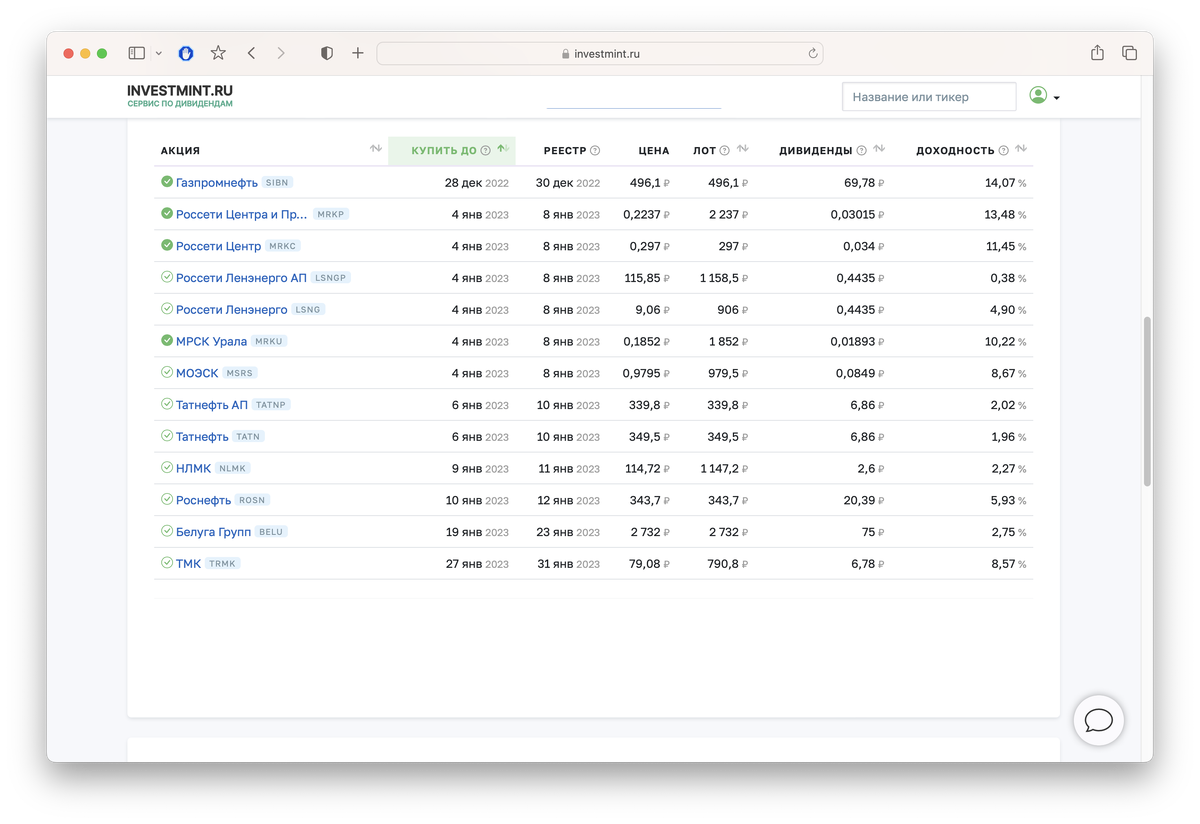Sort by 'Купить до' column header
This screenshot has height=824, width=1200.
[452, 151]
